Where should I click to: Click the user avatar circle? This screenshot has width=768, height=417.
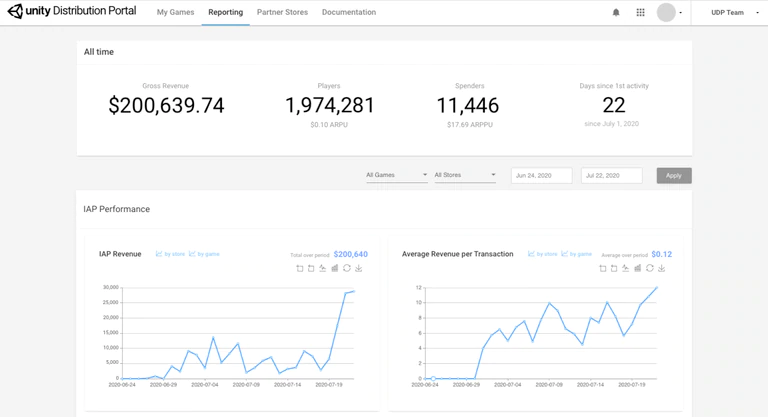tap(666, 12)
